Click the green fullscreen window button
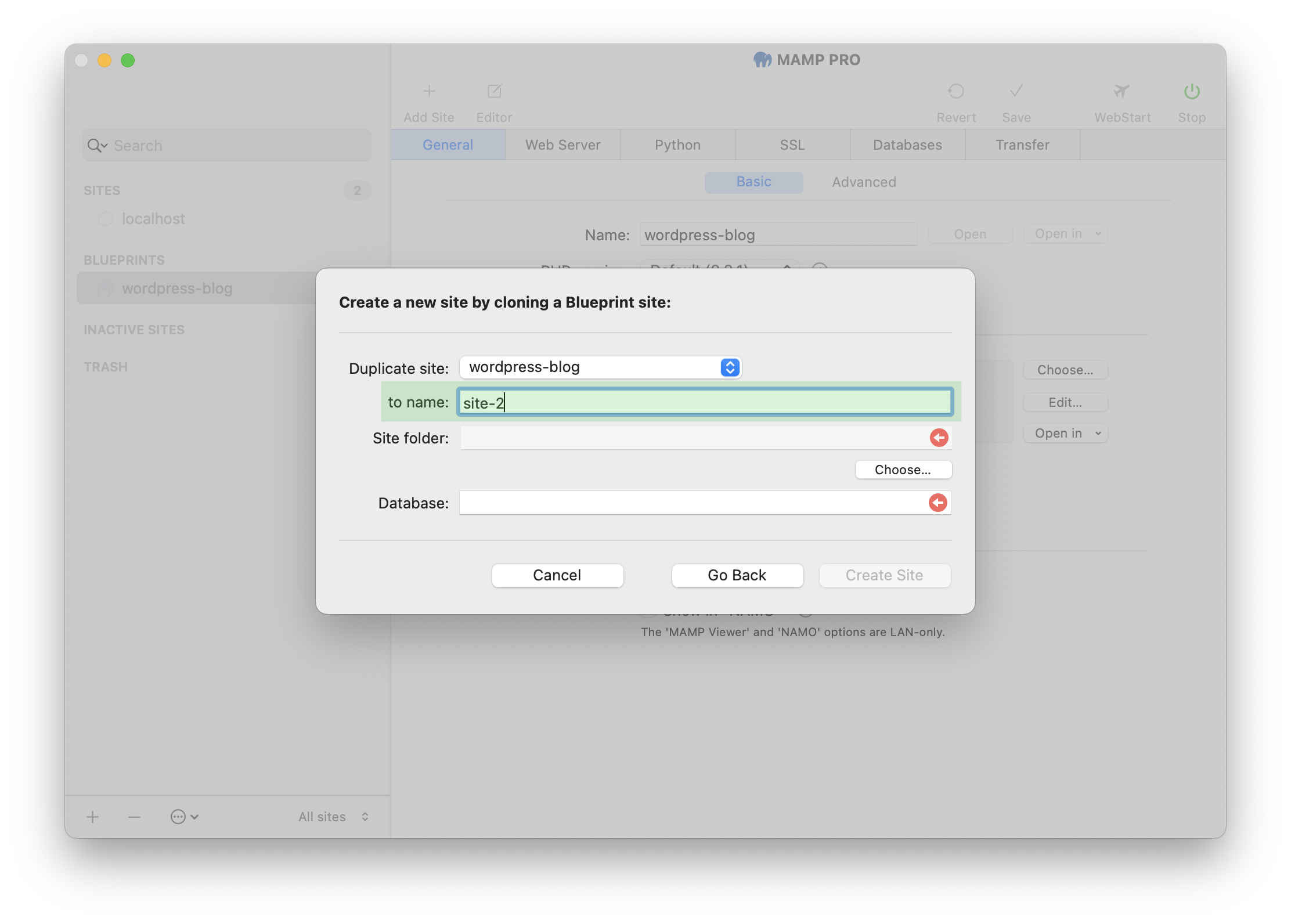1291x924 pixels. click(x=128, y=60)
